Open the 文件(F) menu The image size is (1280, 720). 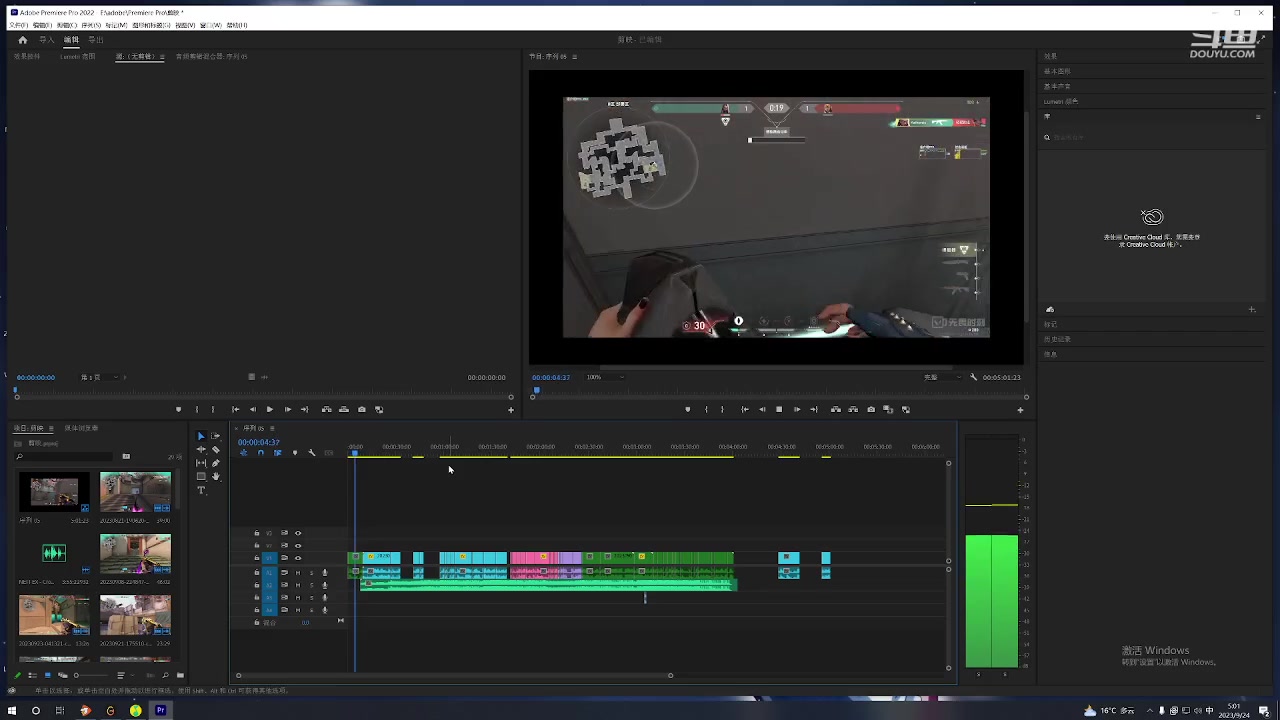(x=18, y=25)
